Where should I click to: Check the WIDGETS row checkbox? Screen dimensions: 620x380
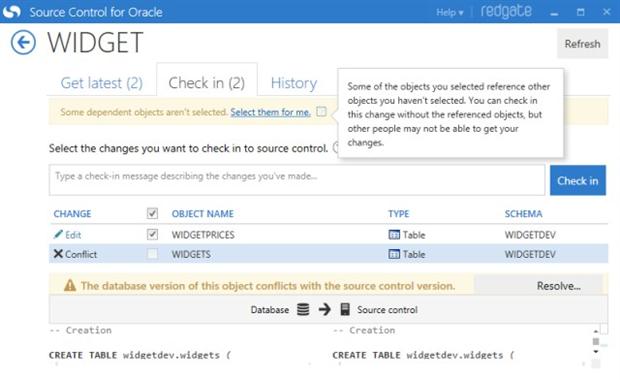pyautogui.click(x=152, y=253)
